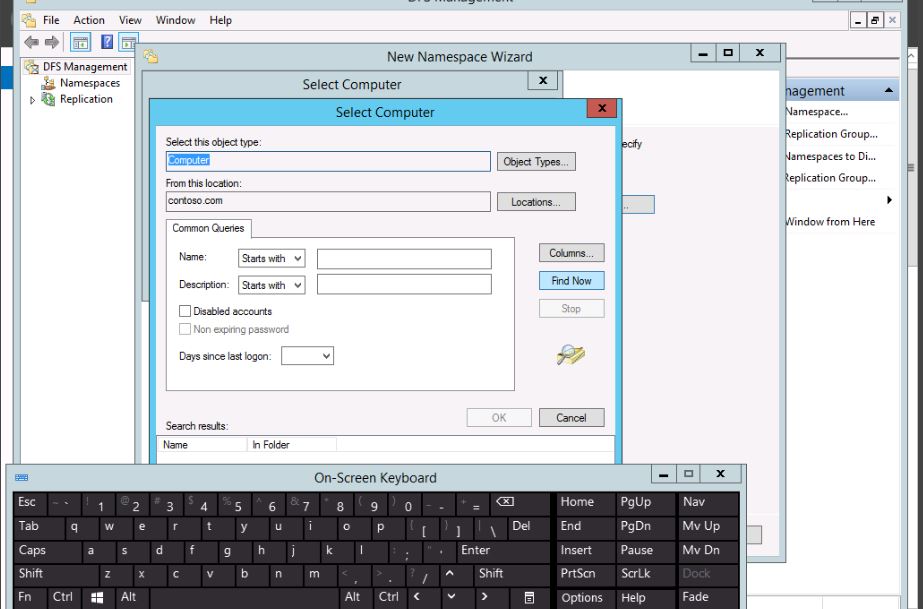Viewport: 923px width, 609px height.
Task: Click the Options key on On-Screen Keyboard
Action: pos(586,598)
